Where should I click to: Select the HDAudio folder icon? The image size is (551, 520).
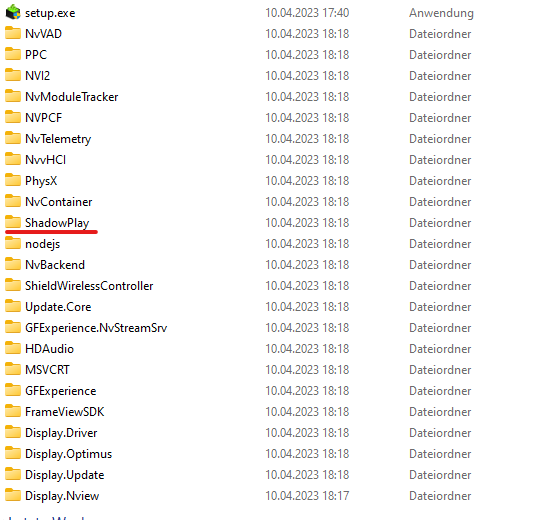pos(13,349)
